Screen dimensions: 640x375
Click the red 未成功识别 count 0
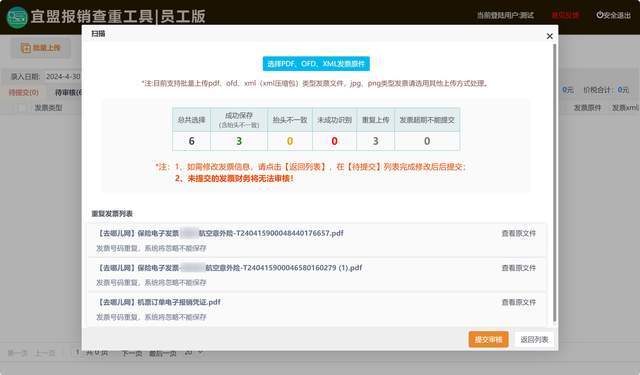[334, 141]
